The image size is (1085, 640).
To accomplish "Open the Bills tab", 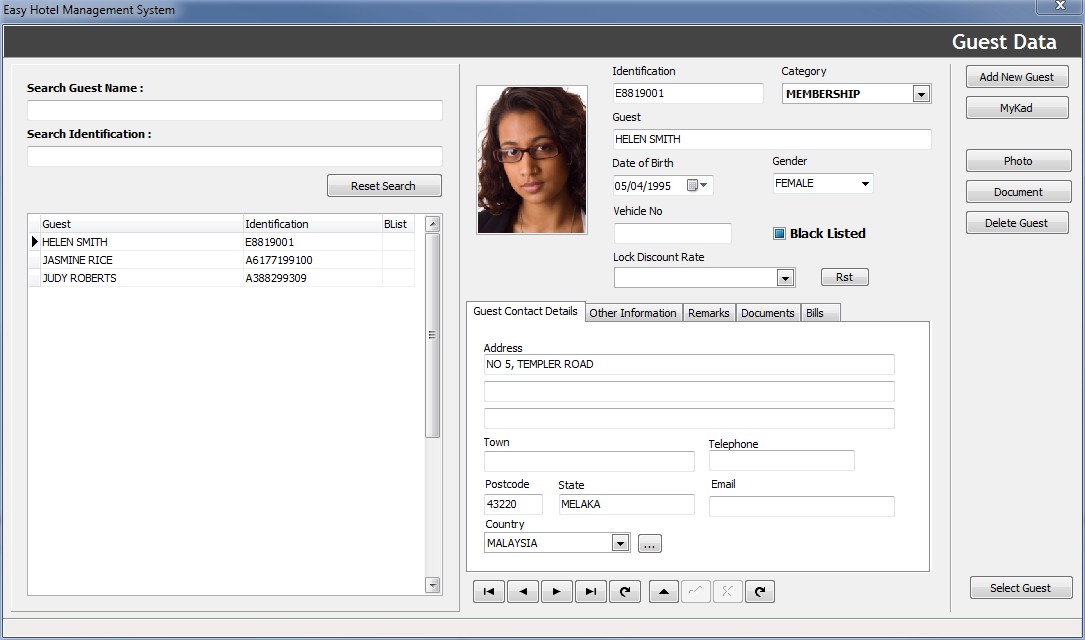I will tap(815, 313).
